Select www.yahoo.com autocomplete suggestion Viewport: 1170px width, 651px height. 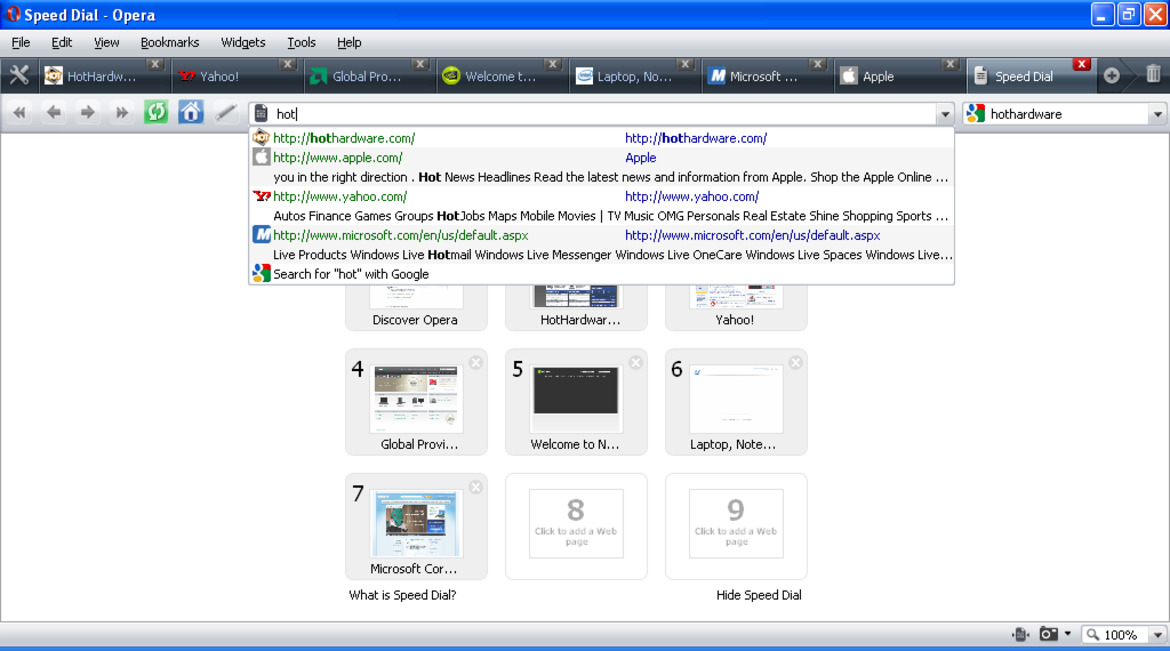(x=601, y=206)
